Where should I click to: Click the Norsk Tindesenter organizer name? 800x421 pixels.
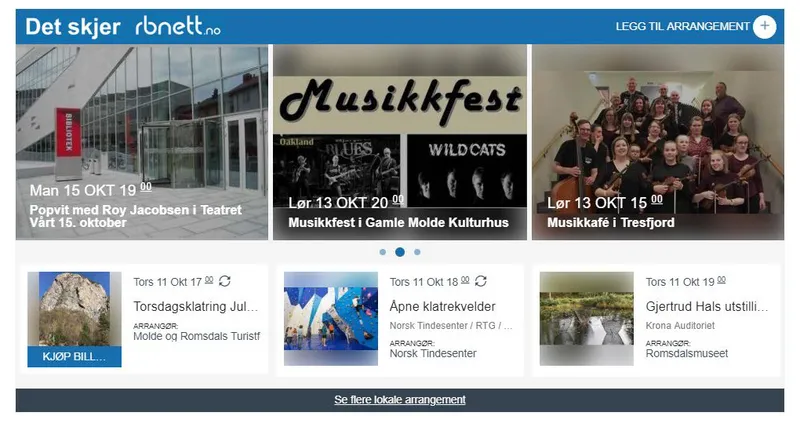point(433,353)
